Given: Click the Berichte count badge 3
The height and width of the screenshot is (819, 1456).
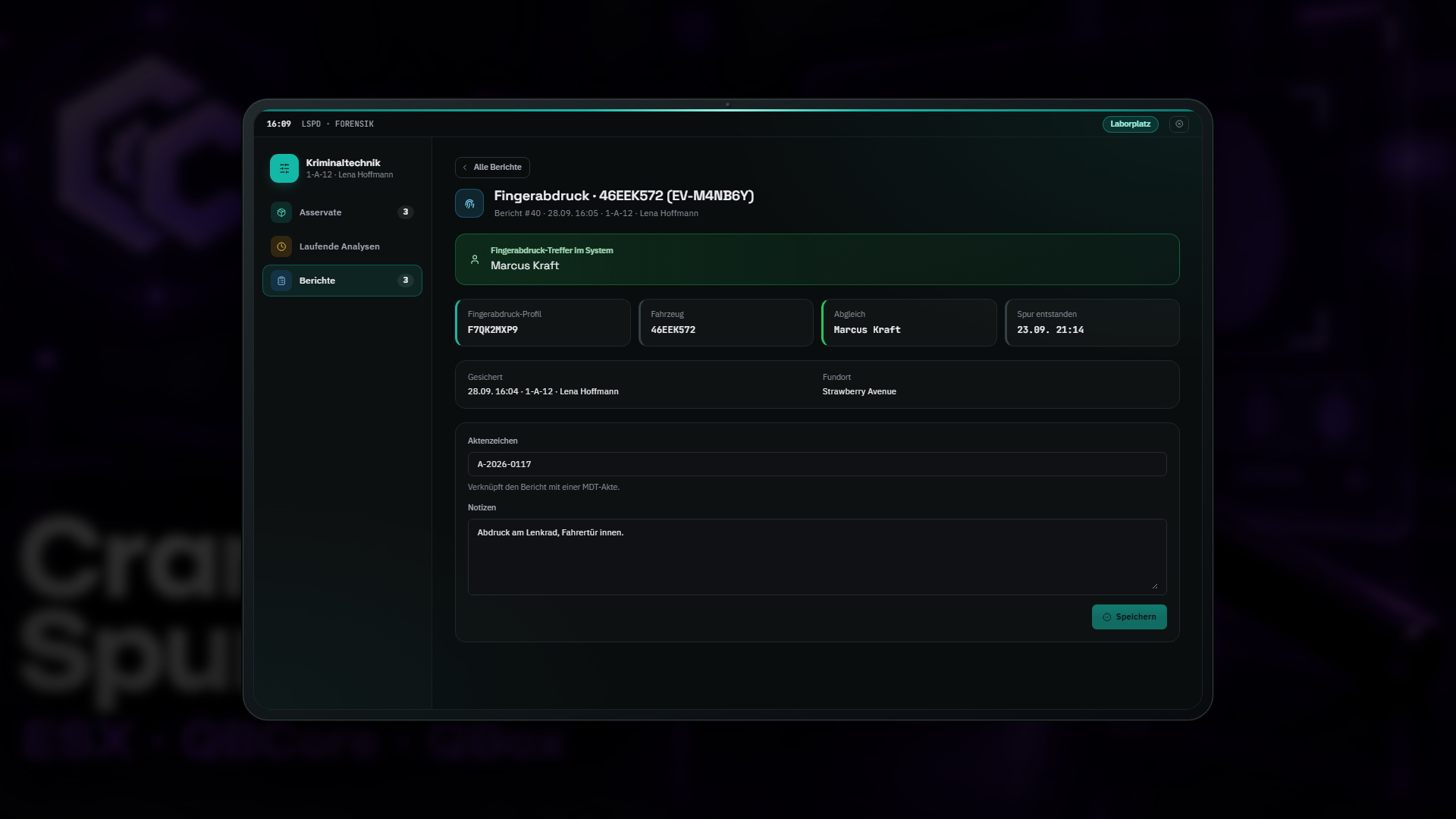Looking at the screenshot, I should pos(406,281).
